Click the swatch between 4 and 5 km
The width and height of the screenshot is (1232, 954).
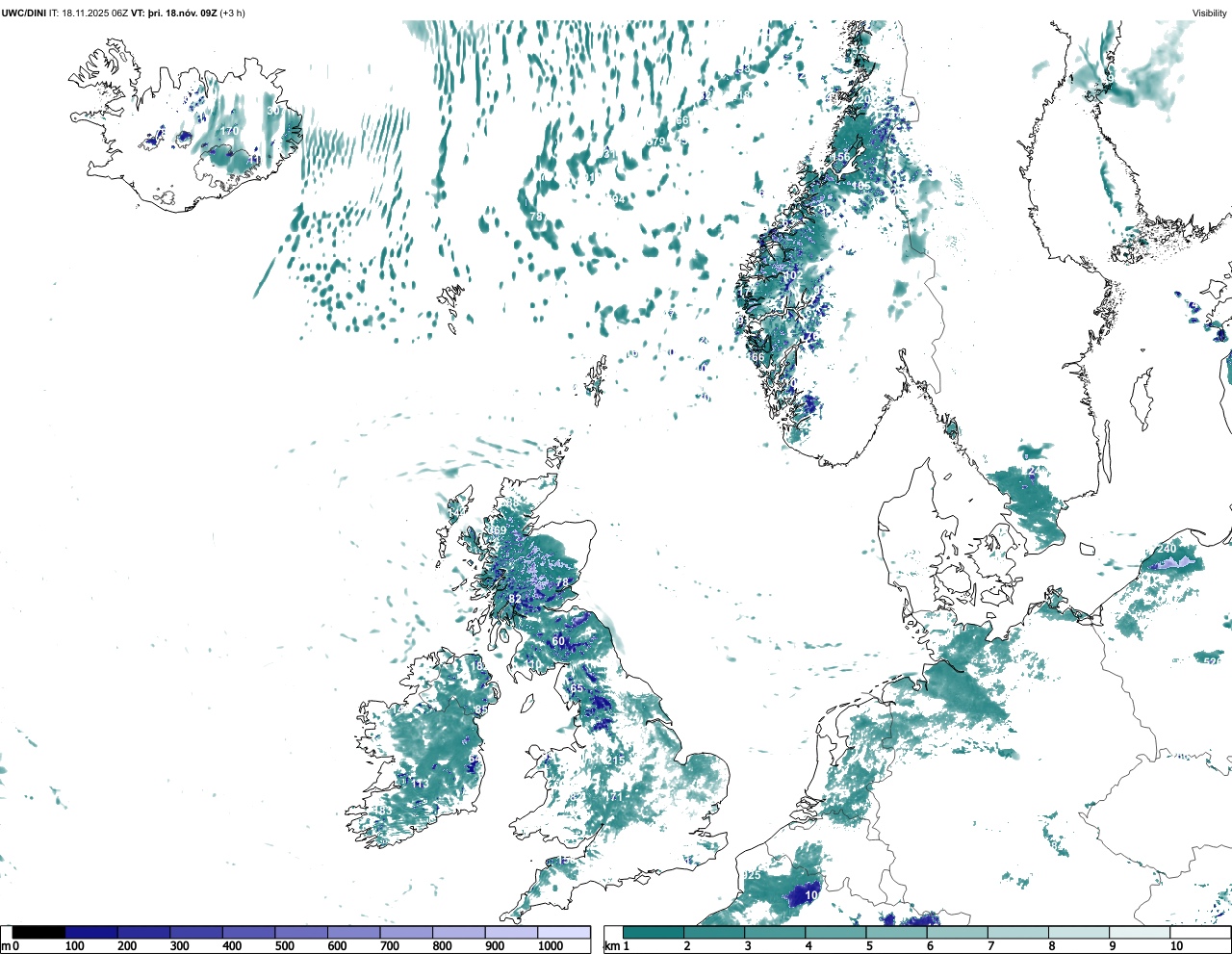835,932
